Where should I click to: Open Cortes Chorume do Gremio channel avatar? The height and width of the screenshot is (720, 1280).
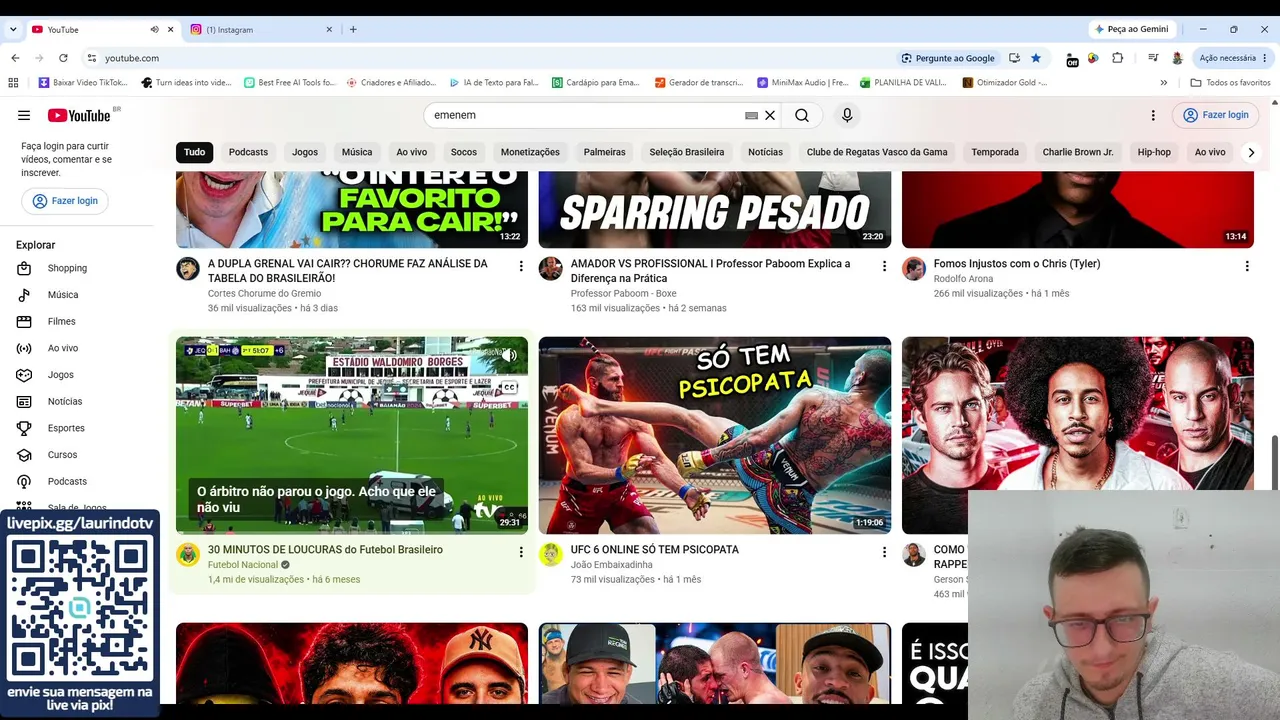click(188, 268)
